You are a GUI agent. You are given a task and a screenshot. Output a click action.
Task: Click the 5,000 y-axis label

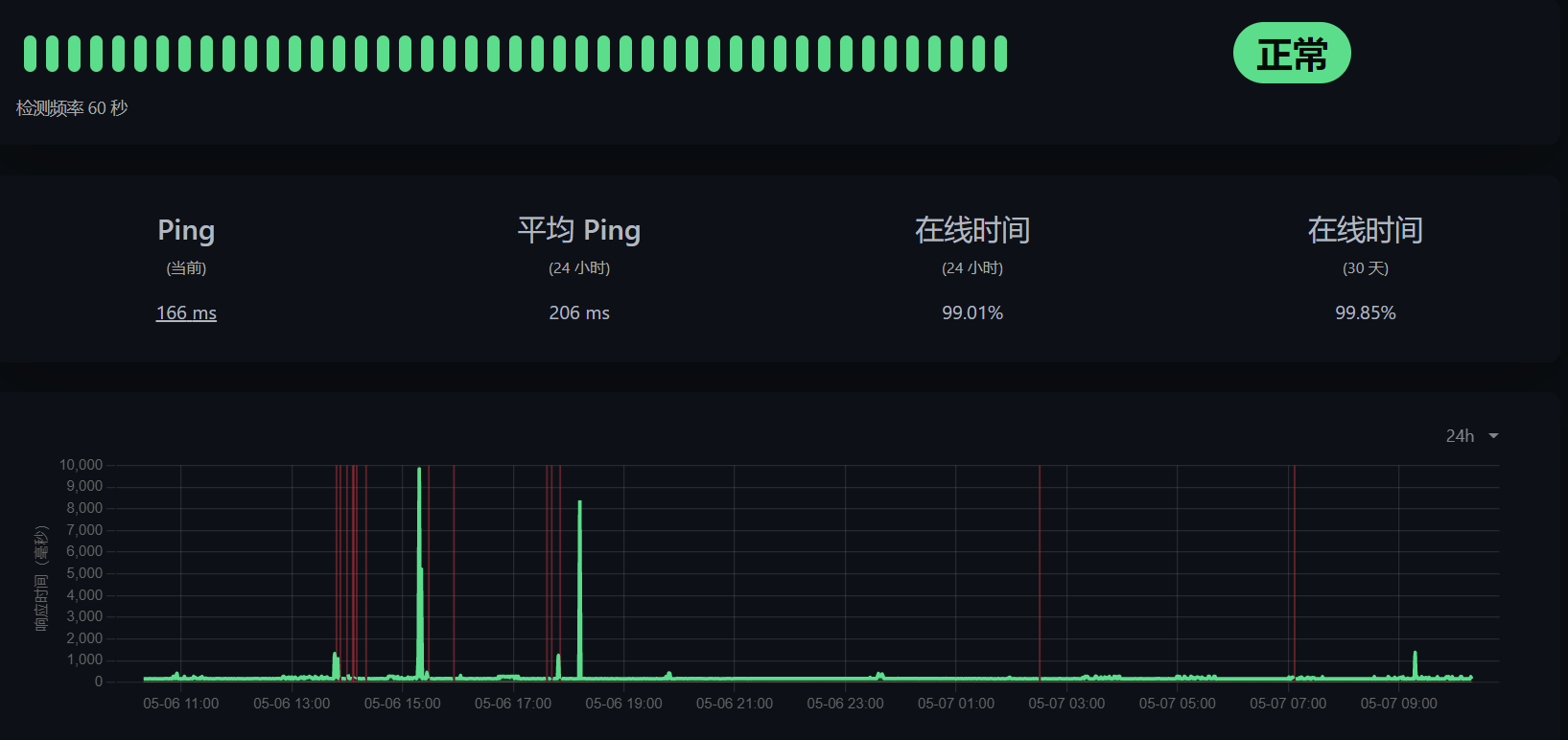[x=84, y=573]
